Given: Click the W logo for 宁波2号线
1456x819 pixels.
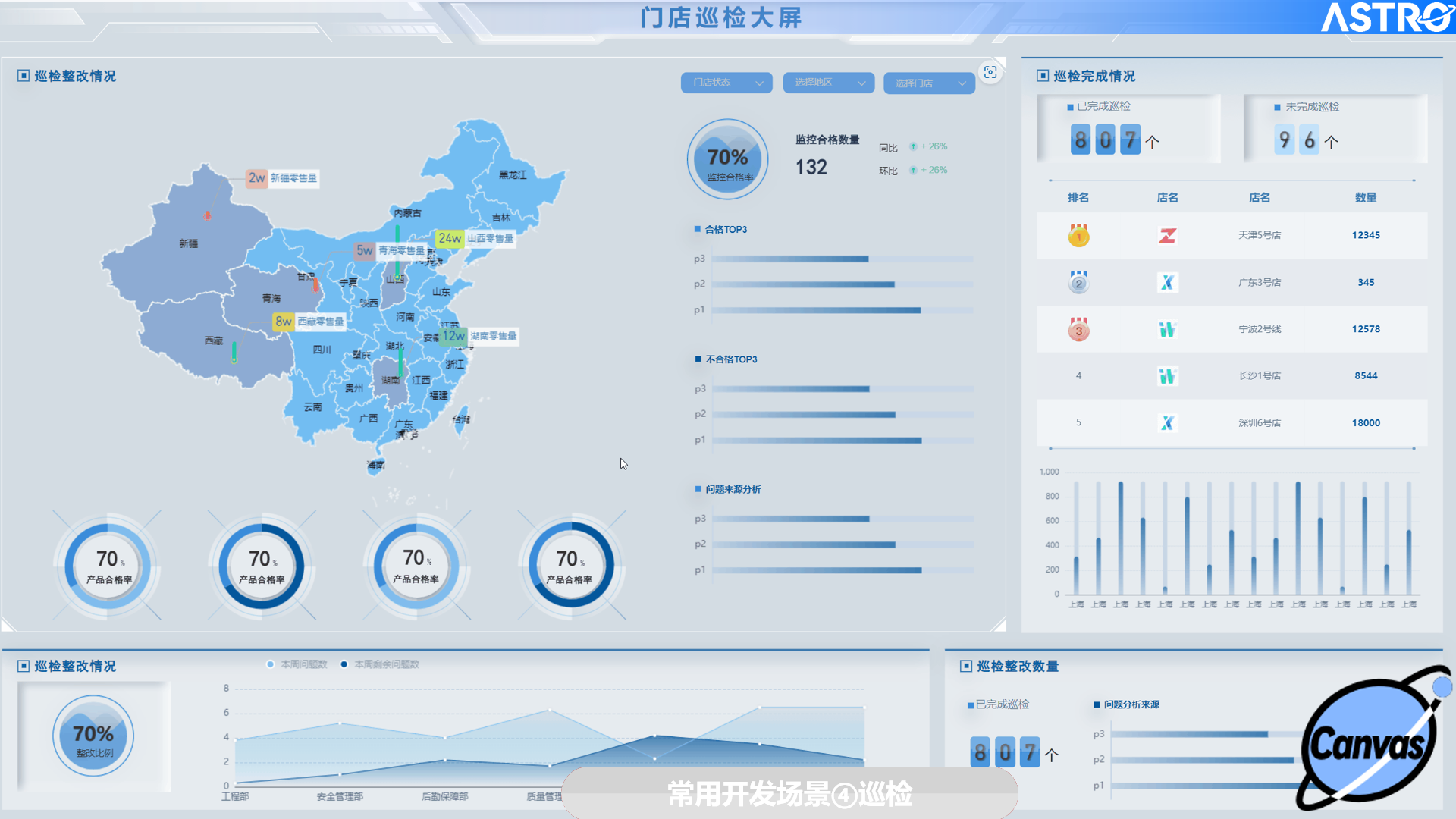Looking at the screenshot, I should pyautogui.click(x=1167, y=330).
